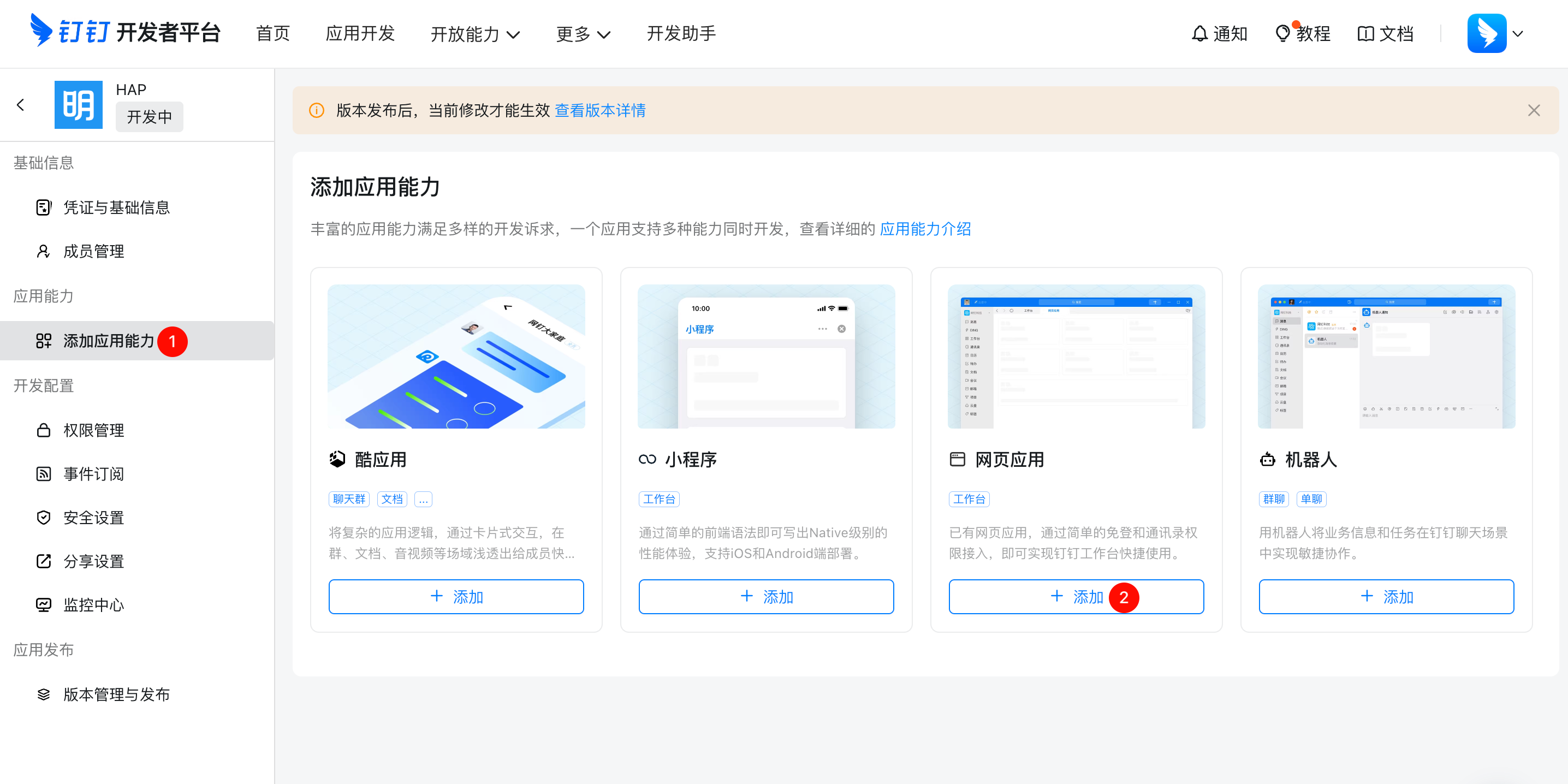
Task: Open 权限管理 lock item
Action: (x=93, y=430)
